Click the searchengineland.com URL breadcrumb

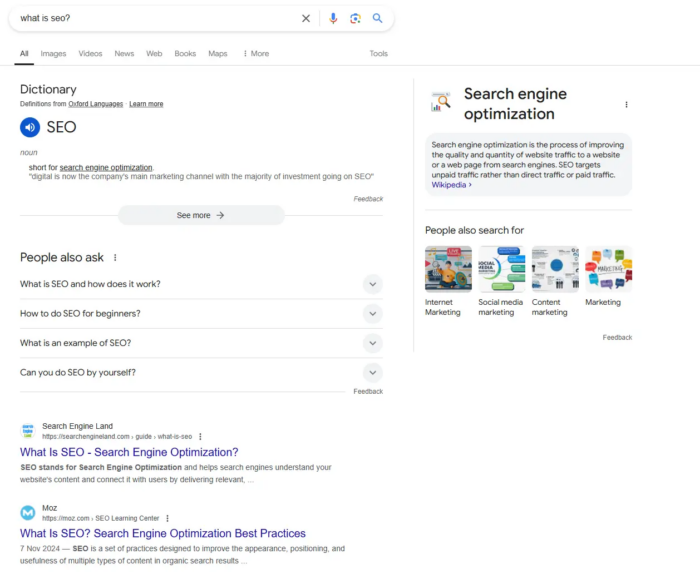[117, 437]
